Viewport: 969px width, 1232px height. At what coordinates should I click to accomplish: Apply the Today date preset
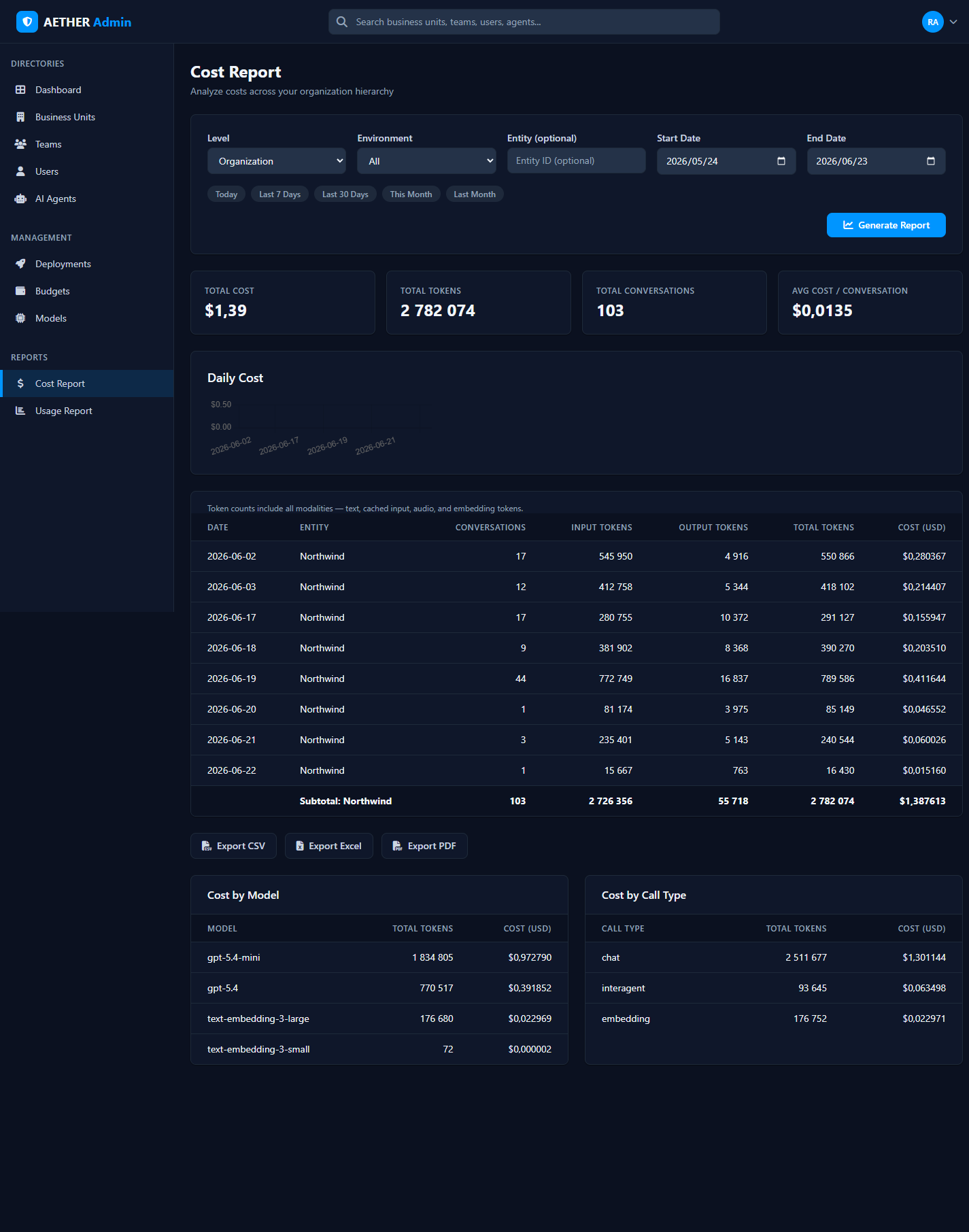tap(226, 194)
